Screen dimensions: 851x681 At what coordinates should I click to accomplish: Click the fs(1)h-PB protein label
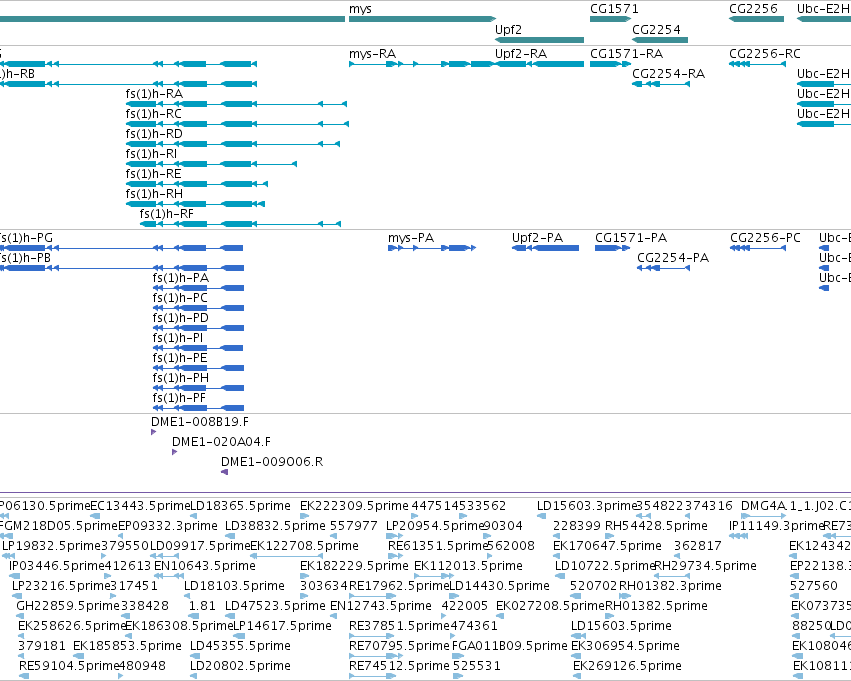tap(25, 258)
